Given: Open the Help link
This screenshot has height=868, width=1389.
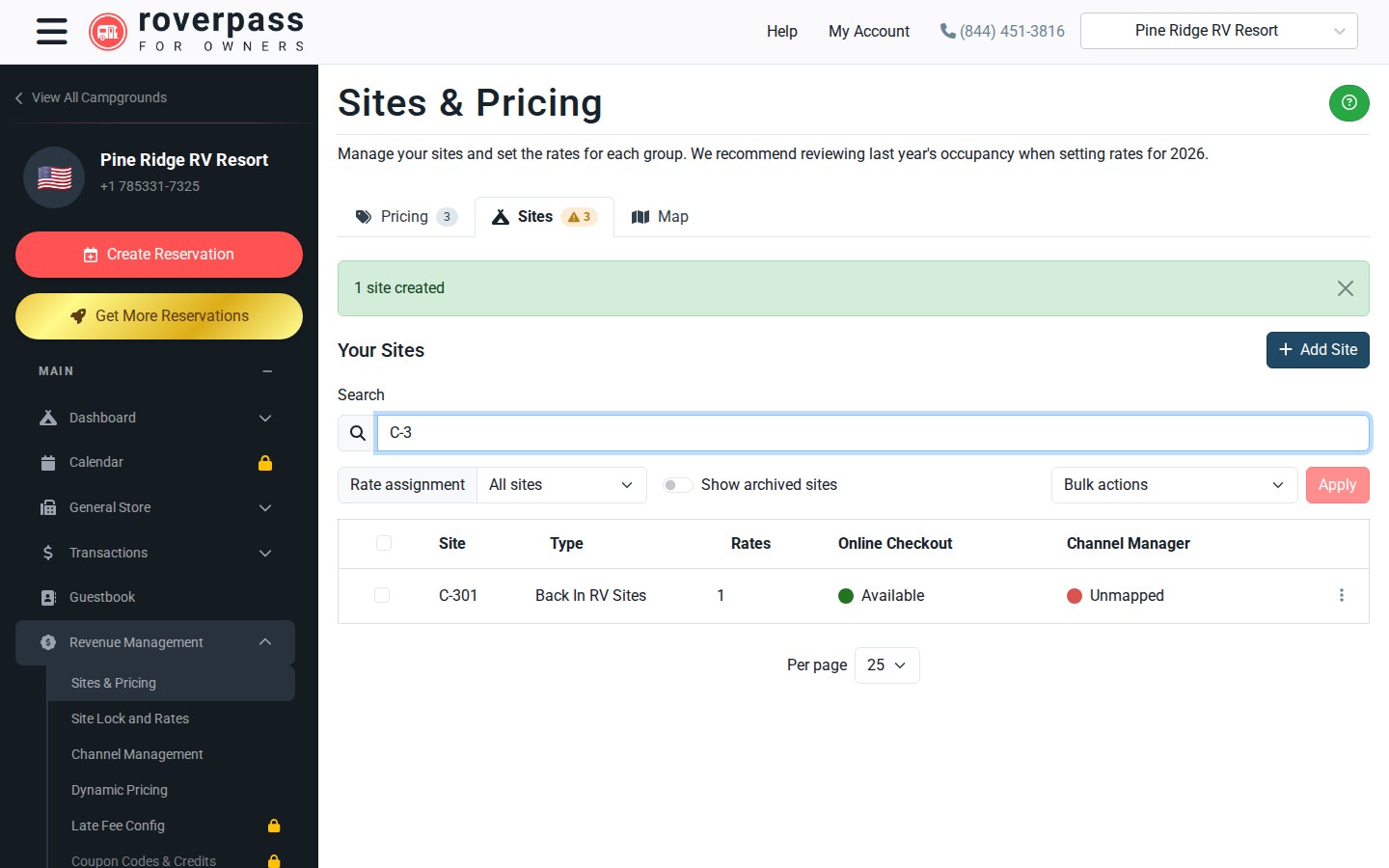Looking at the screenshot, I should click(x=782, y=32).
